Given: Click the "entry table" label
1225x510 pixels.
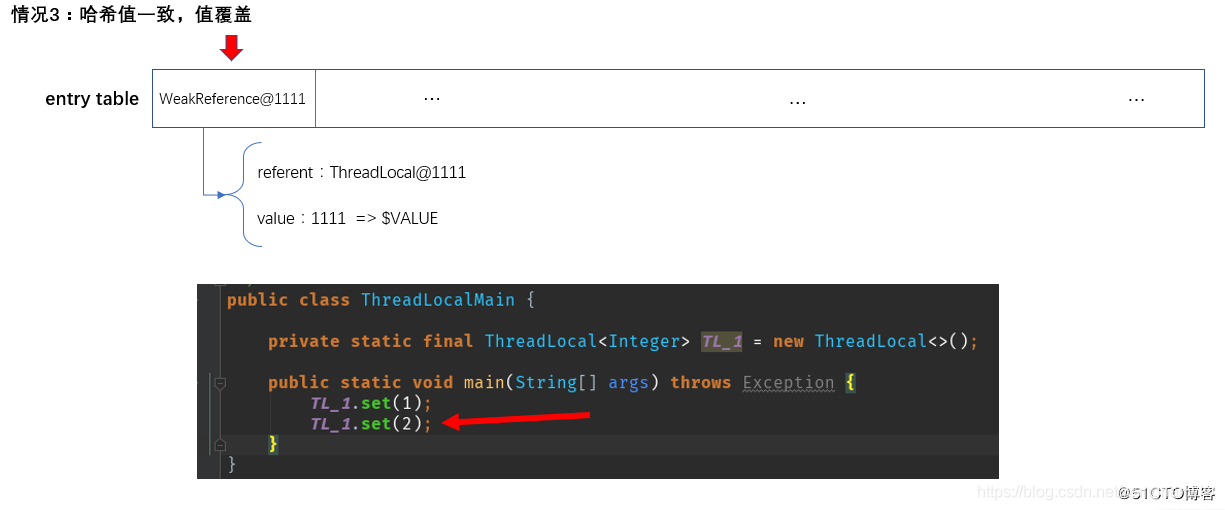Looking at the screenshot, I should click(92, 99).
